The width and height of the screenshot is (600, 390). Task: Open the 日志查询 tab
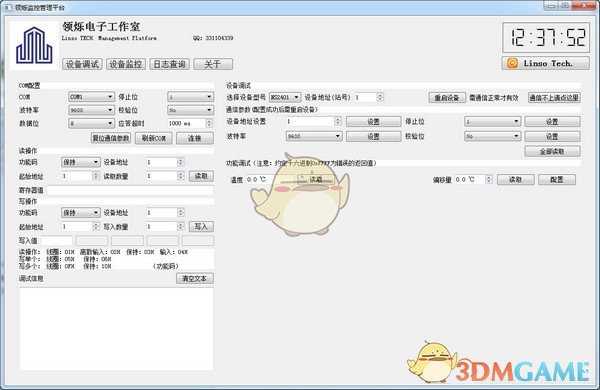170,64
